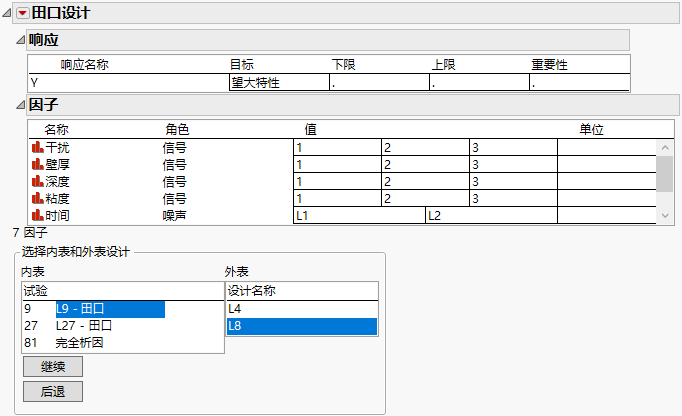The image size is (682, 416).
Task: Click the 单位 cell for 干扰
Action: point(607,148)
